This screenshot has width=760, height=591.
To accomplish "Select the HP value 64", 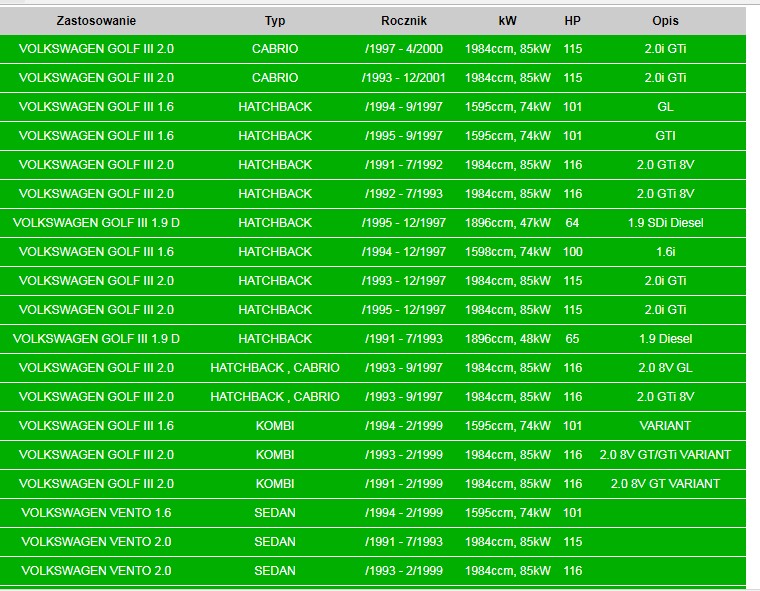I will point(572,223).
